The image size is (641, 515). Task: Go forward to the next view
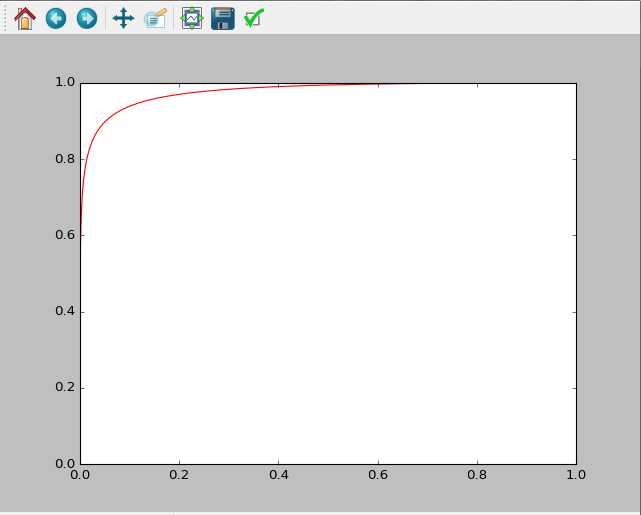(x=87, y=18)
